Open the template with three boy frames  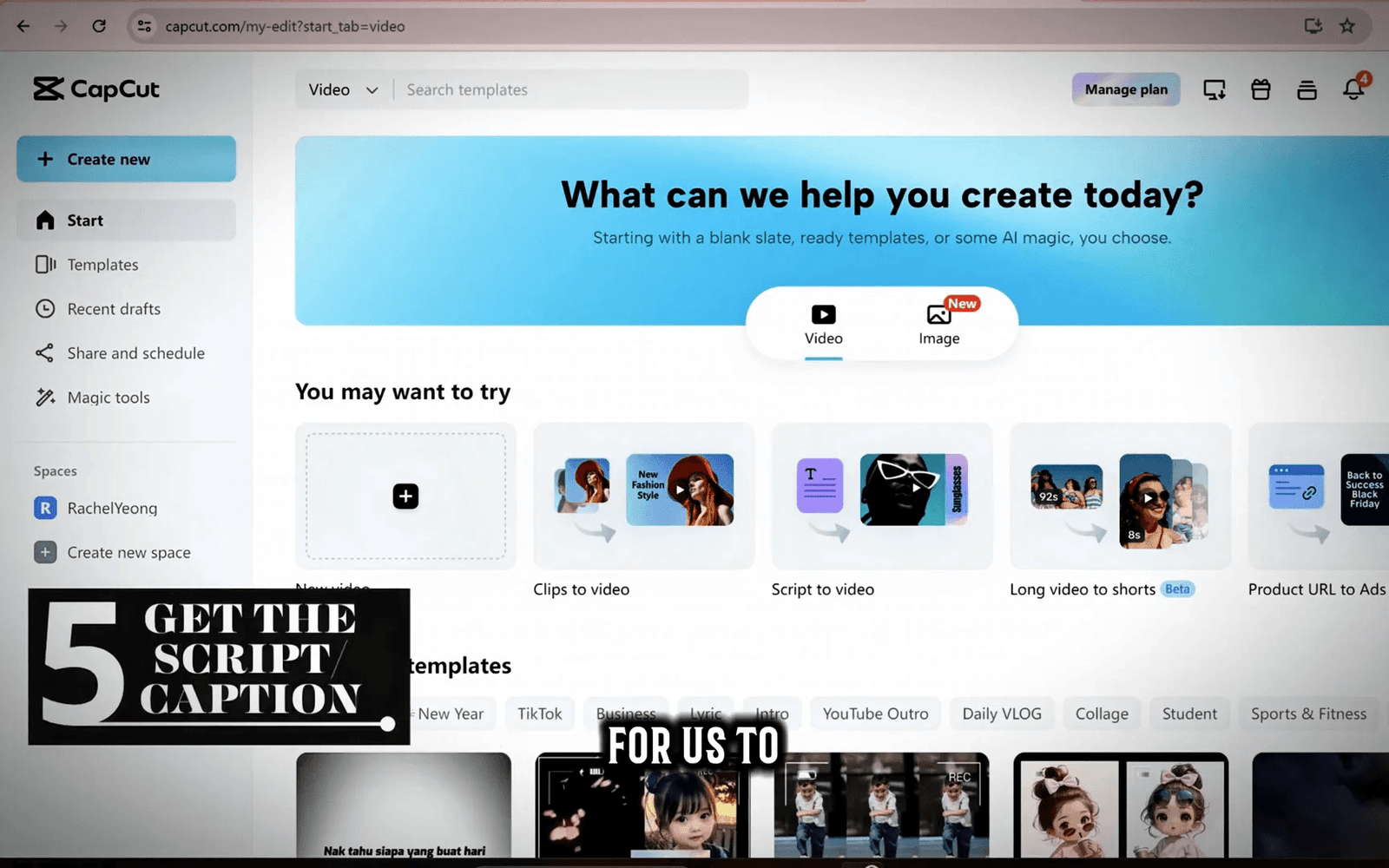click(881, 806)
